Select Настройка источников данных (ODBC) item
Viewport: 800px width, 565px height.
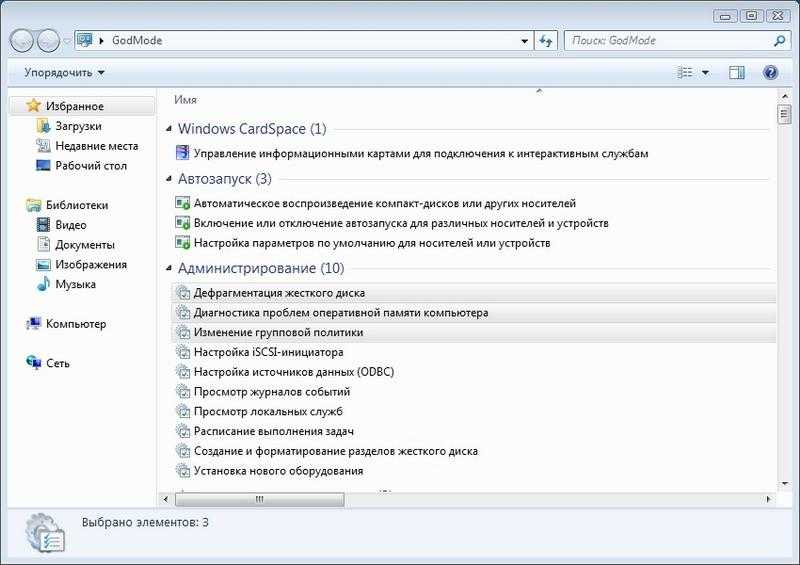coord(285,372)
